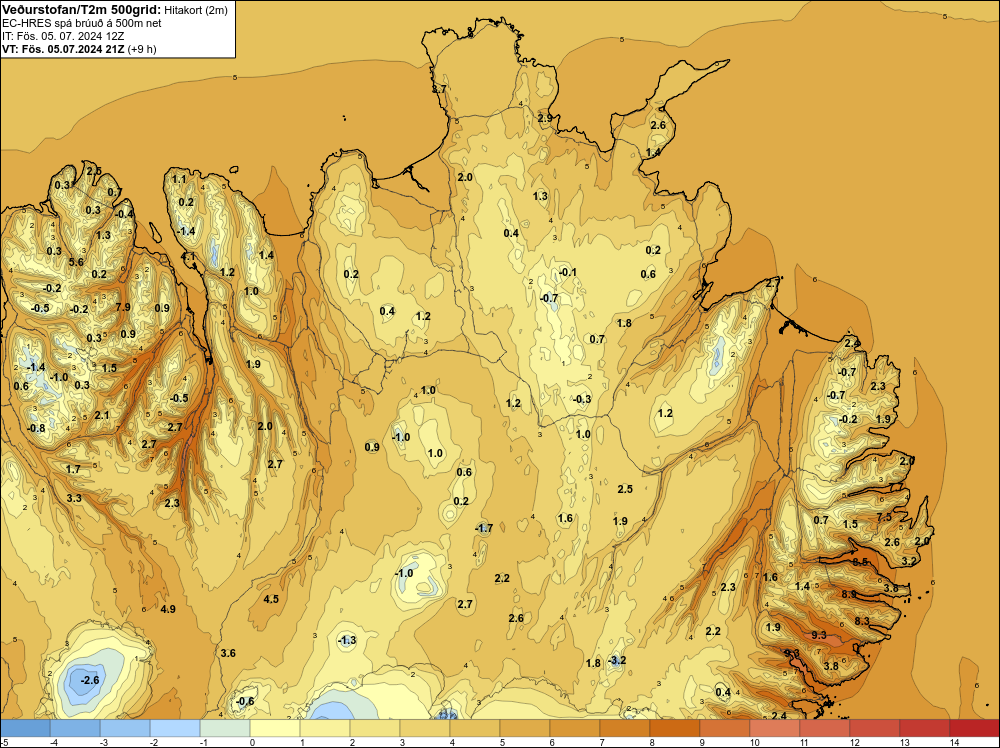Click the legend swatch between 10 and 11
The image size is (1000, 748).
775,728
